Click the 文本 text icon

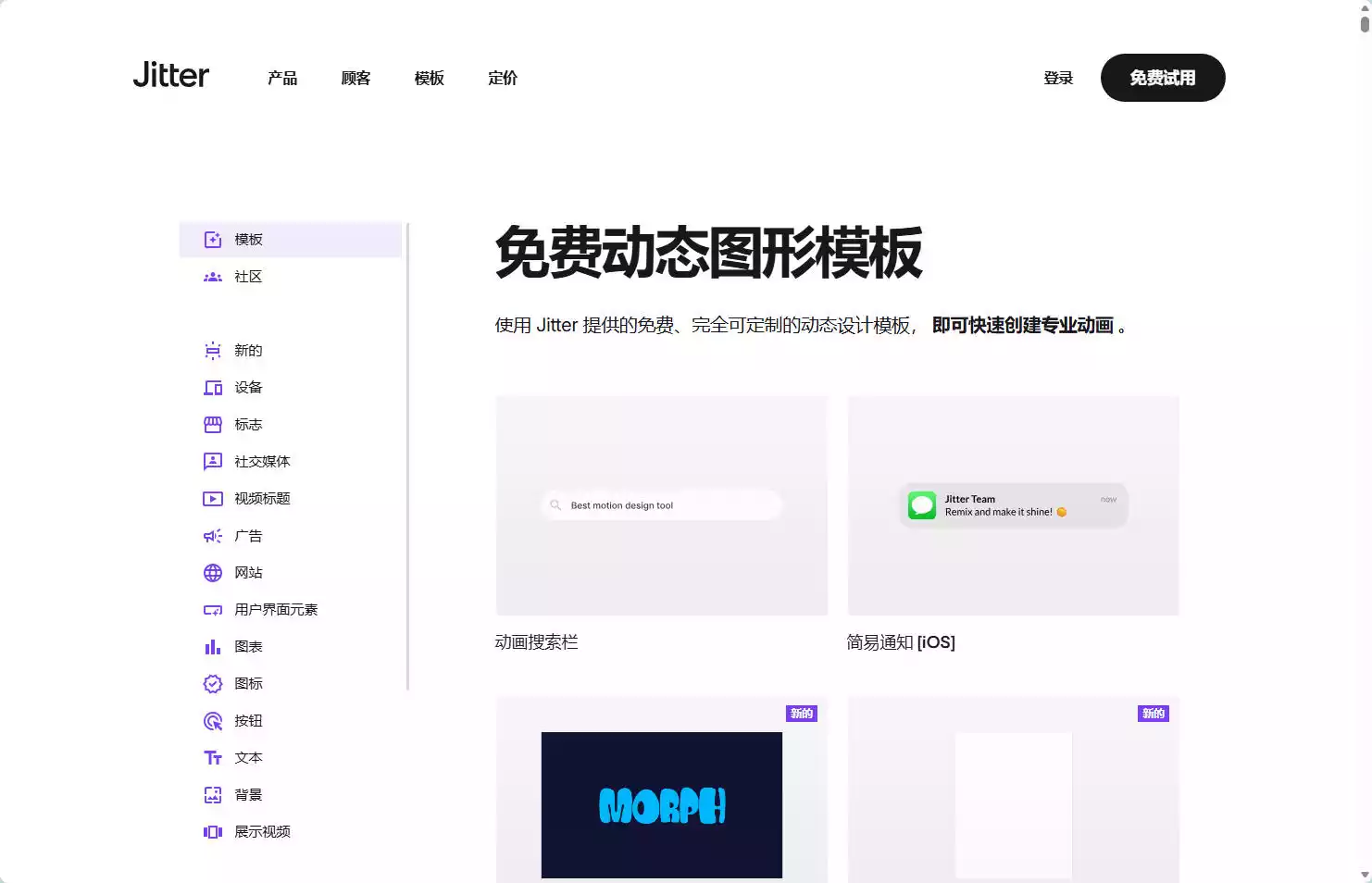(x=213, y=758)
